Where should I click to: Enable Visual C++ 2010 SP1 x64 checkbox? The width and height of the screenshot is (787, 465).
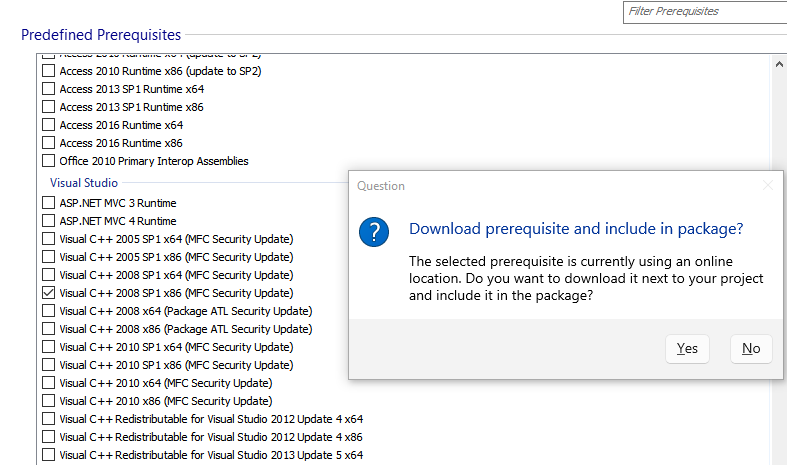[49, 347]
